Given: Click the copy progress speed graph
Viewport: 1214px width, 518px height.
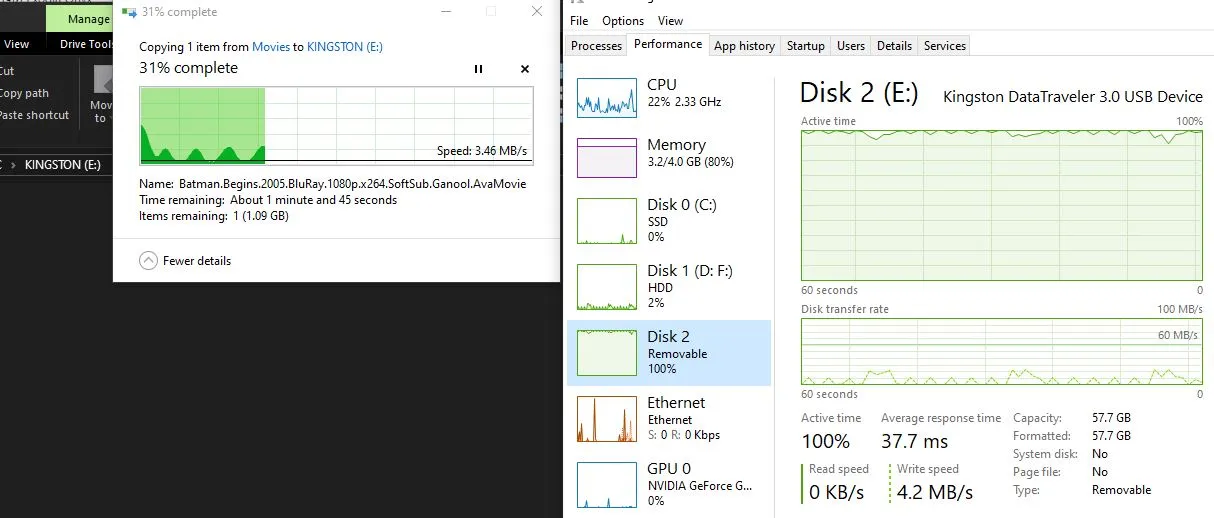Looking at the screenshot, I should tap(337, 125).
